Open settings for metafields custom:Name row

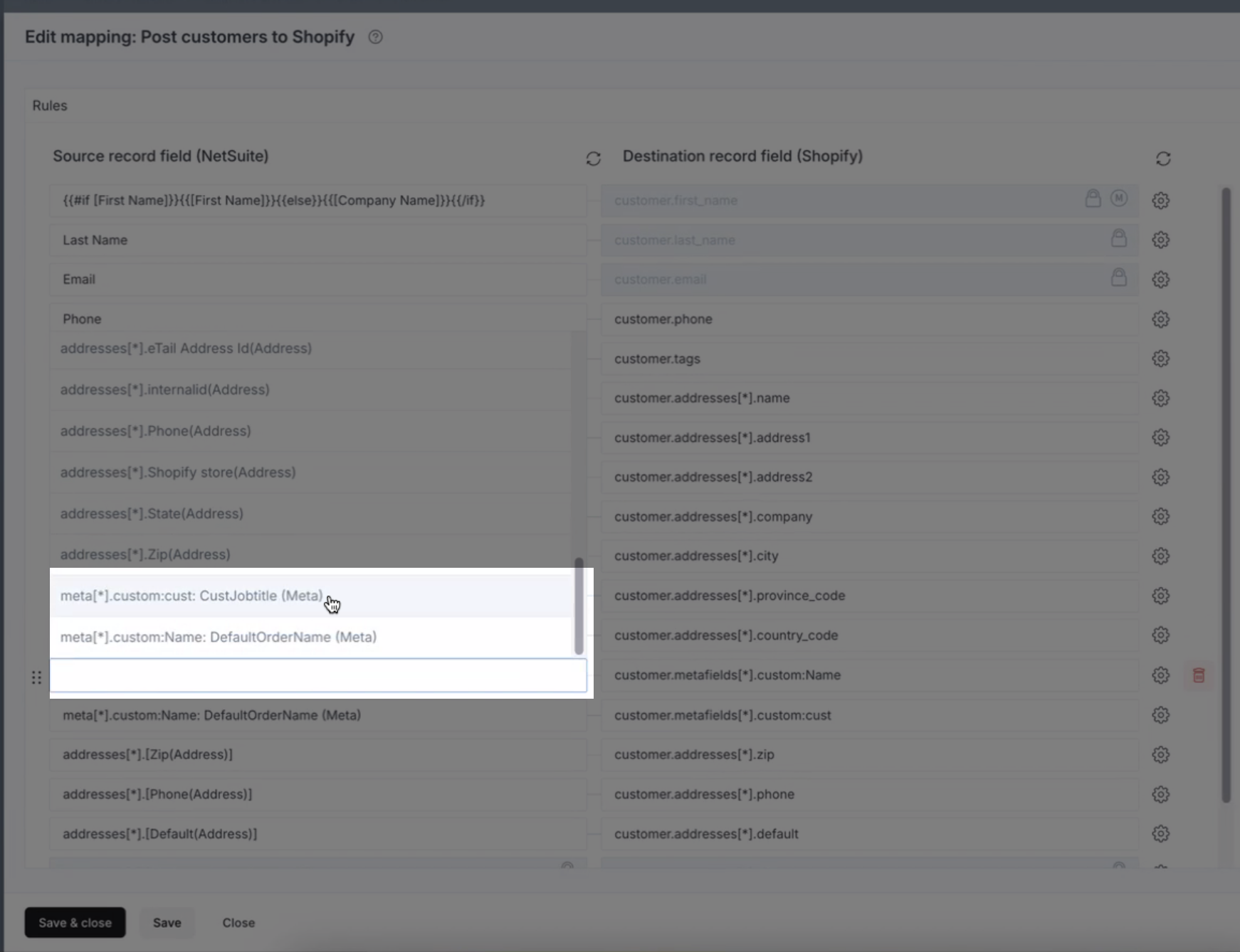[x=1160, y=675]
